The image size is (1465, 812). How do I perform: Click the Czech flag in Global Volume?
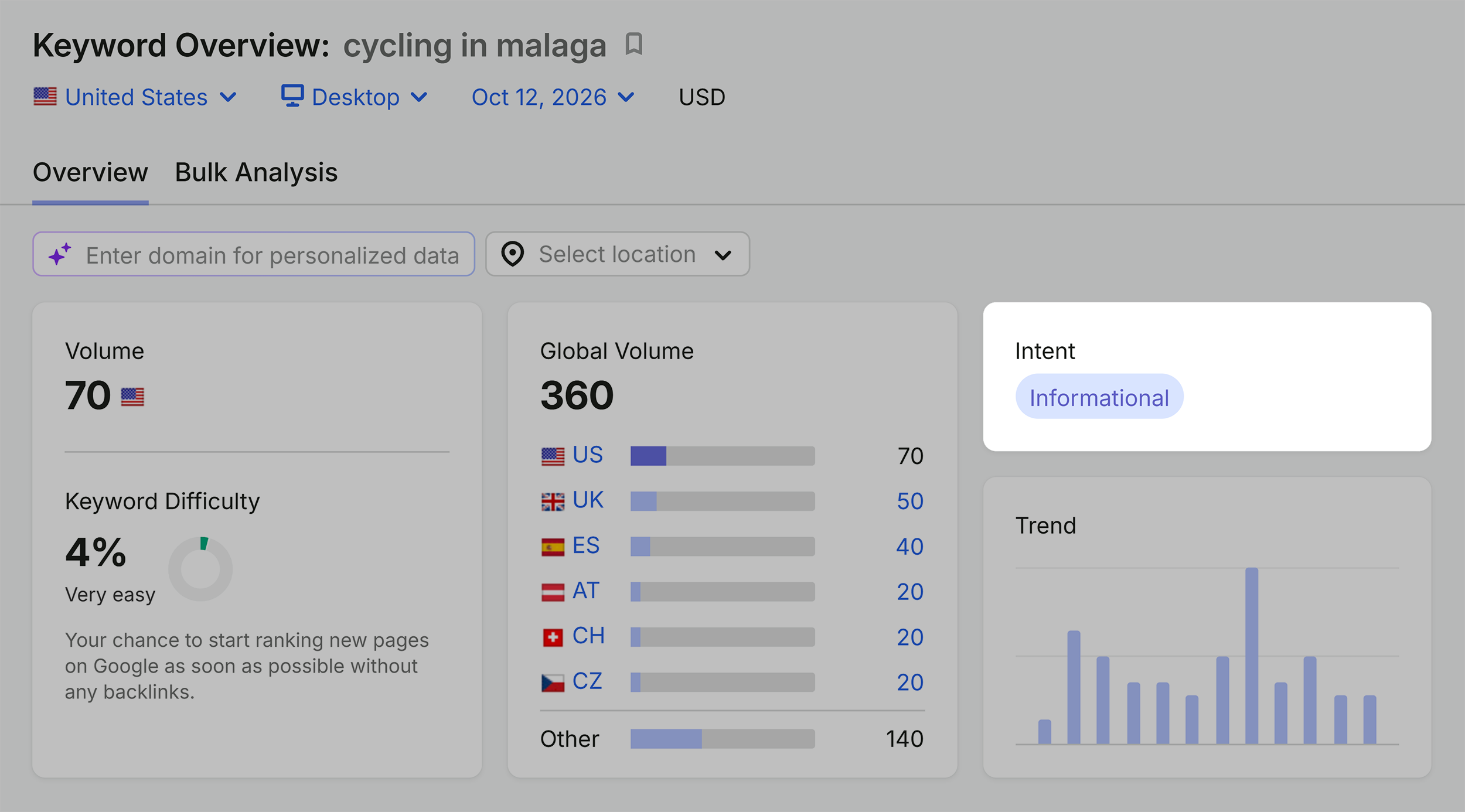(x=553, y=683)
